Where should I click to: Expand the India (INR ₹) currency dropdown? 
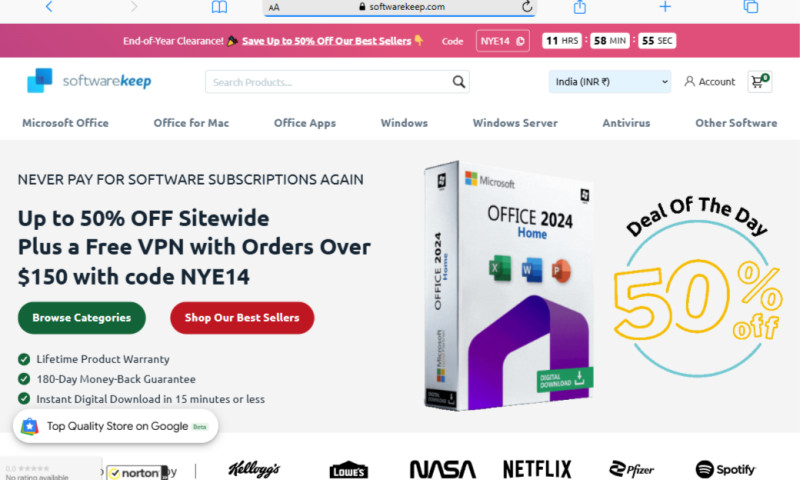[610, 82]
